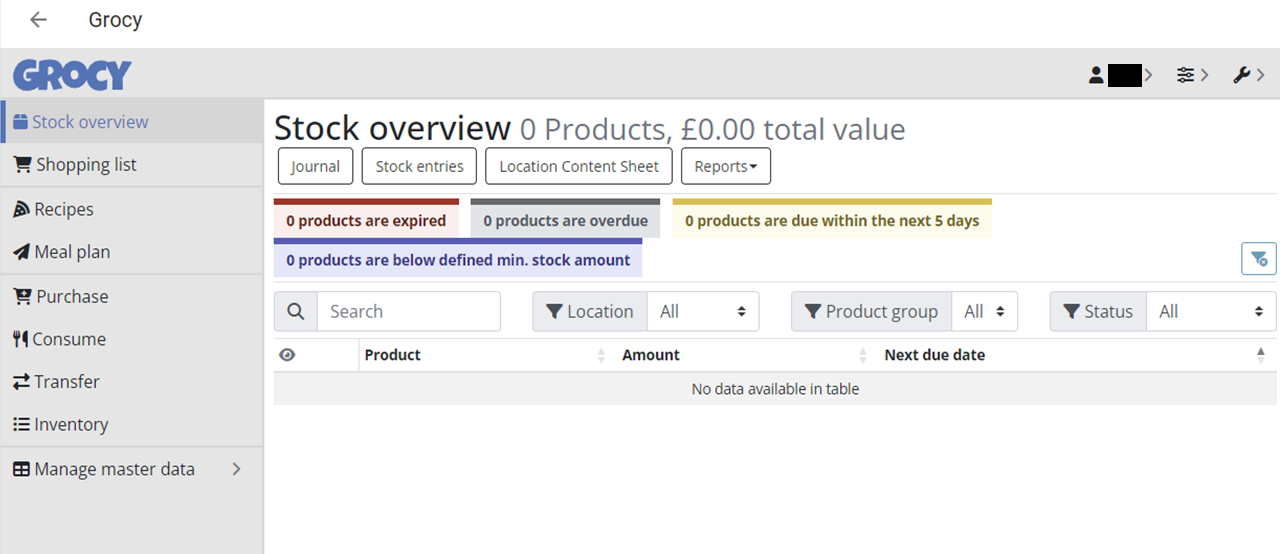Click 'No data available in table' text

coord(775,389)
